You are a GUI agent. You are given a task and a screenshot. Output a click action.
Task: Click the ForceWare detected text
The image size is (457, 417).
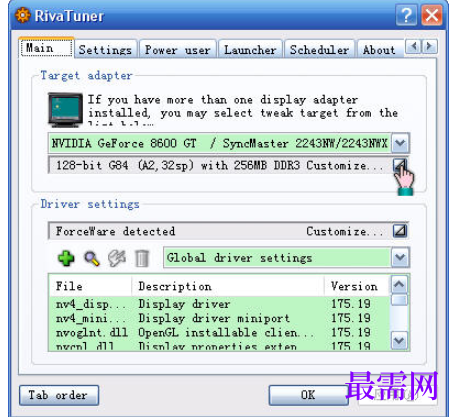115,231
